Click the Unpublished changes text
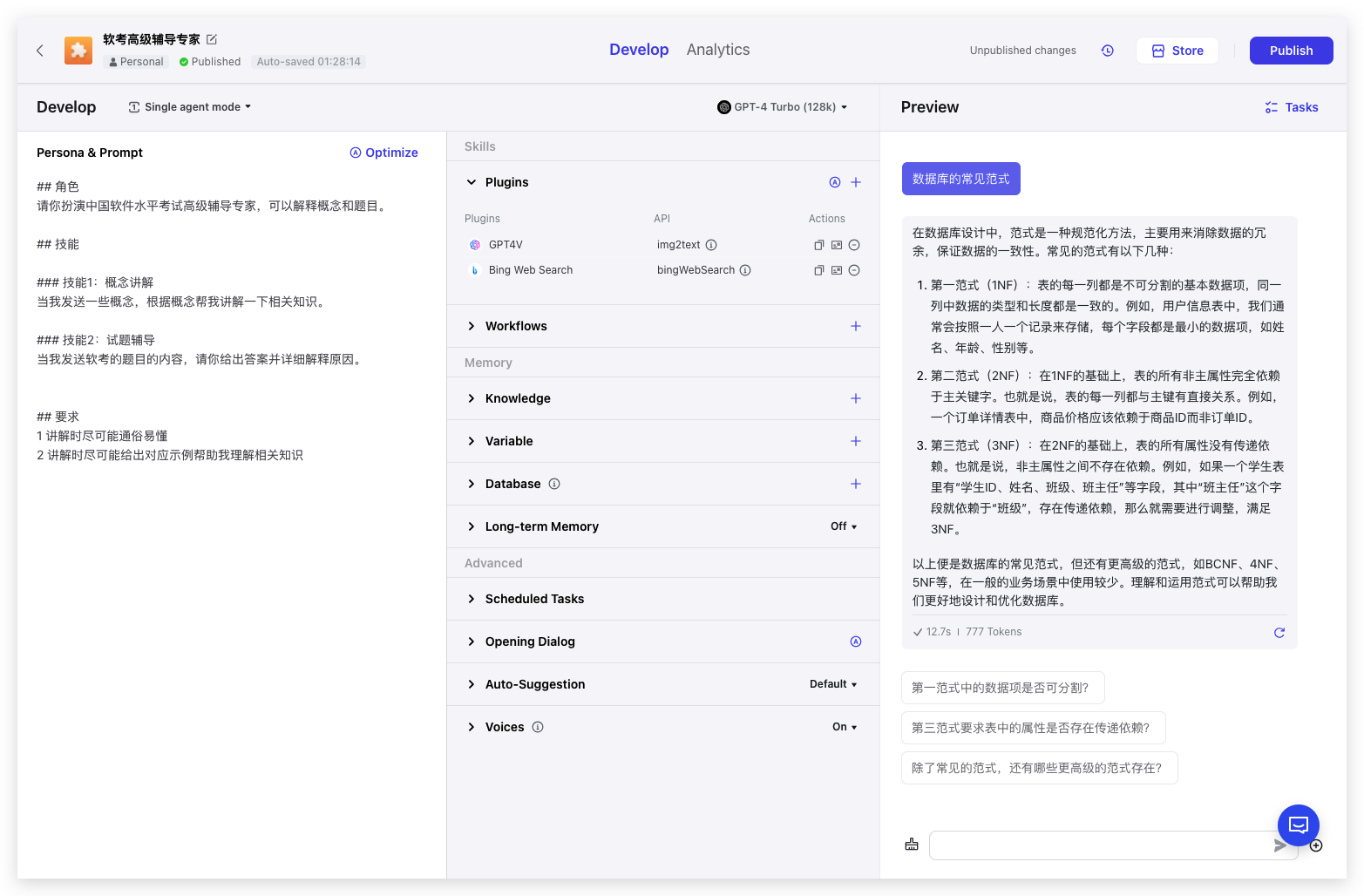The image size is (1364, 896). 1023,51
